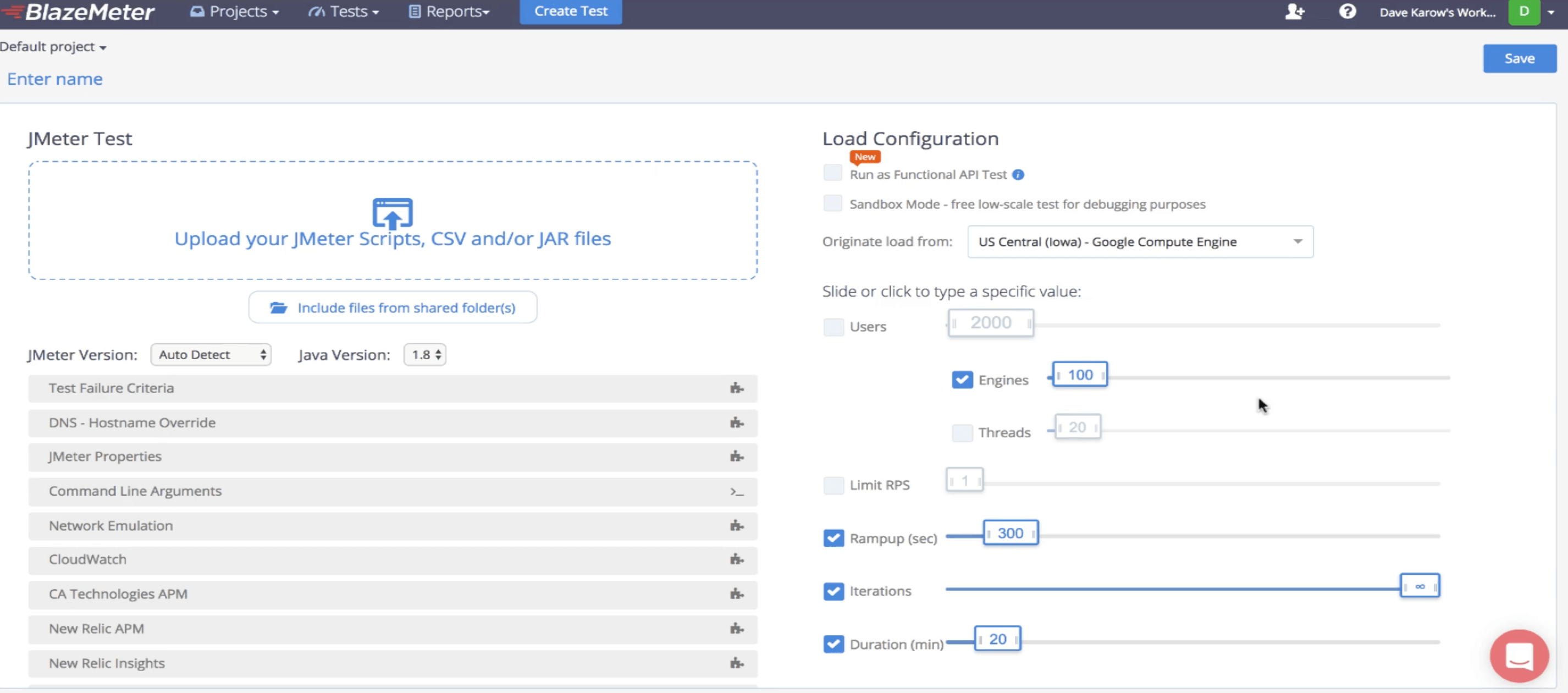
Task: Click the upload files icon in drop zone
Action: click(x=393, y=213)
